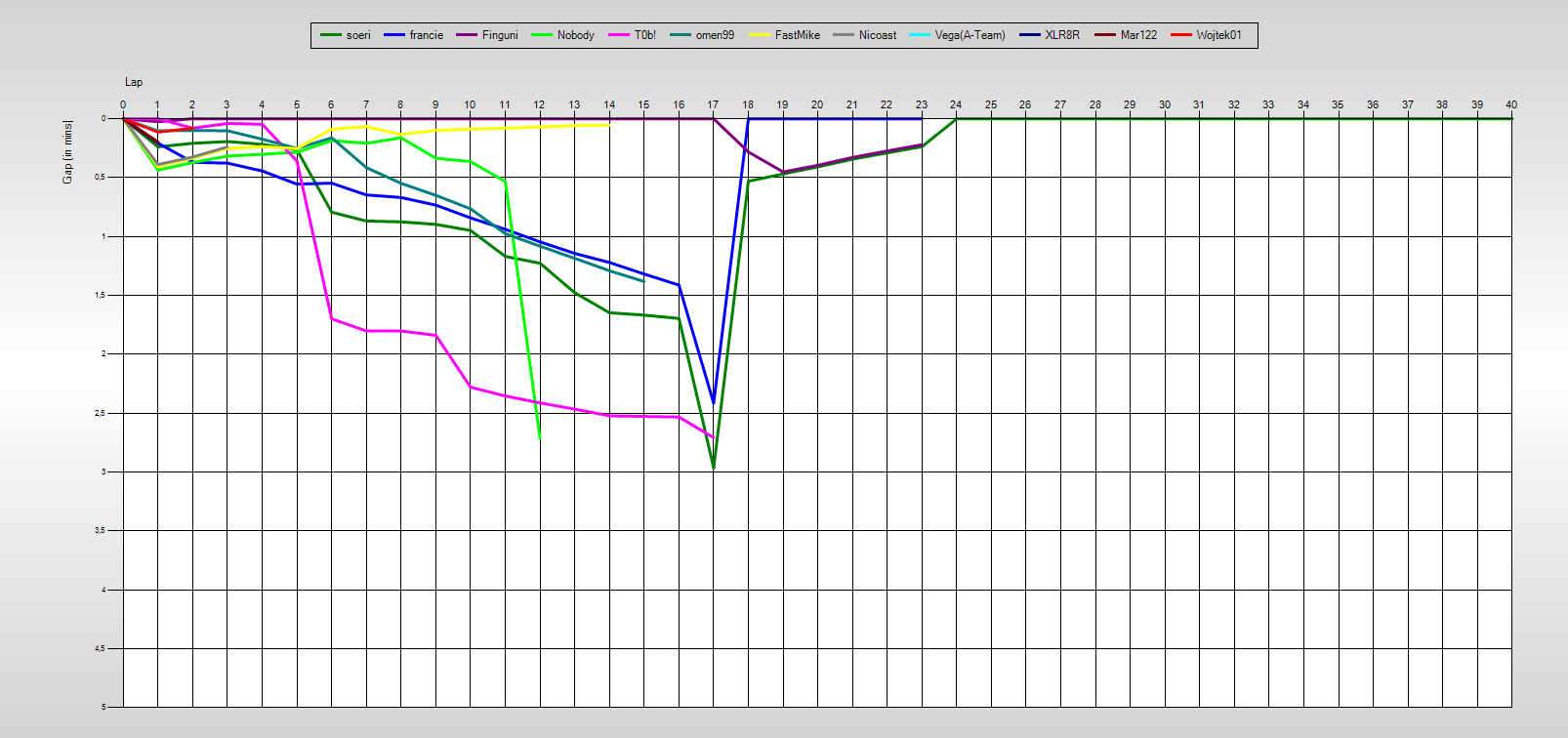Click the magenta swatch next to T0b!
This screenshot has width=1568, height=738.
(x=619, y=35)
